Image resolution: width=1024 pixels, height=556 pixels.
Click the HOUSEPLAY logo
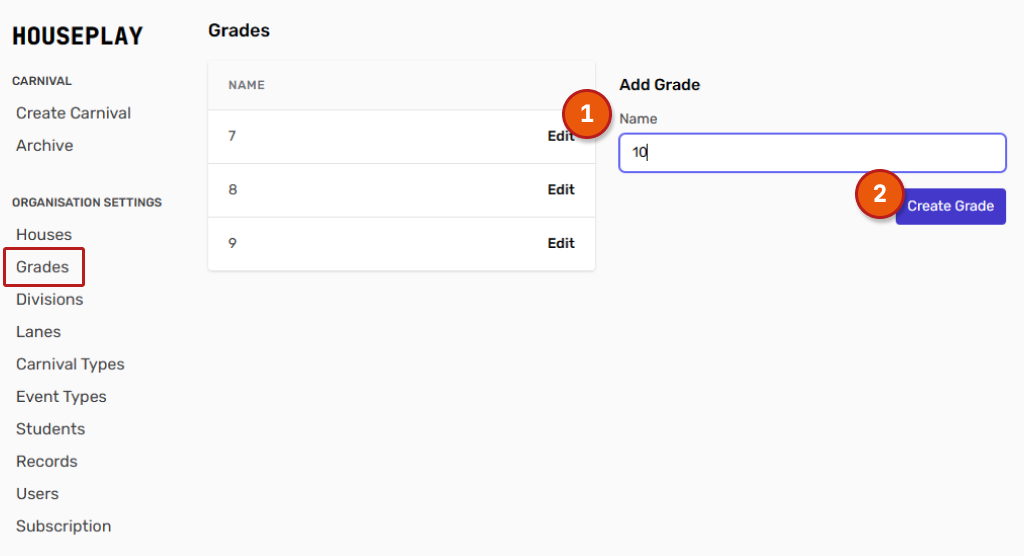(77, 36)
